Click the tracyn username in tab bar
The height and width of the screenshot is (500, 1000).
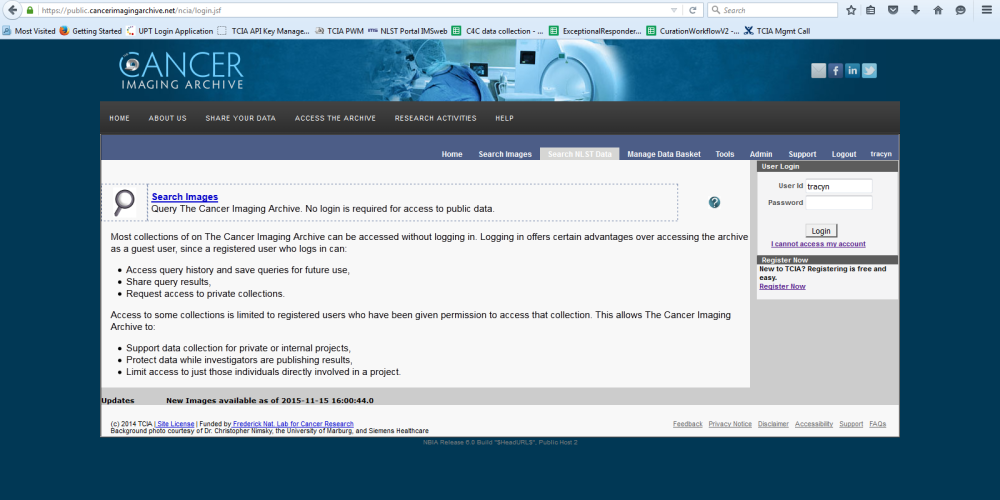(881, 154)
